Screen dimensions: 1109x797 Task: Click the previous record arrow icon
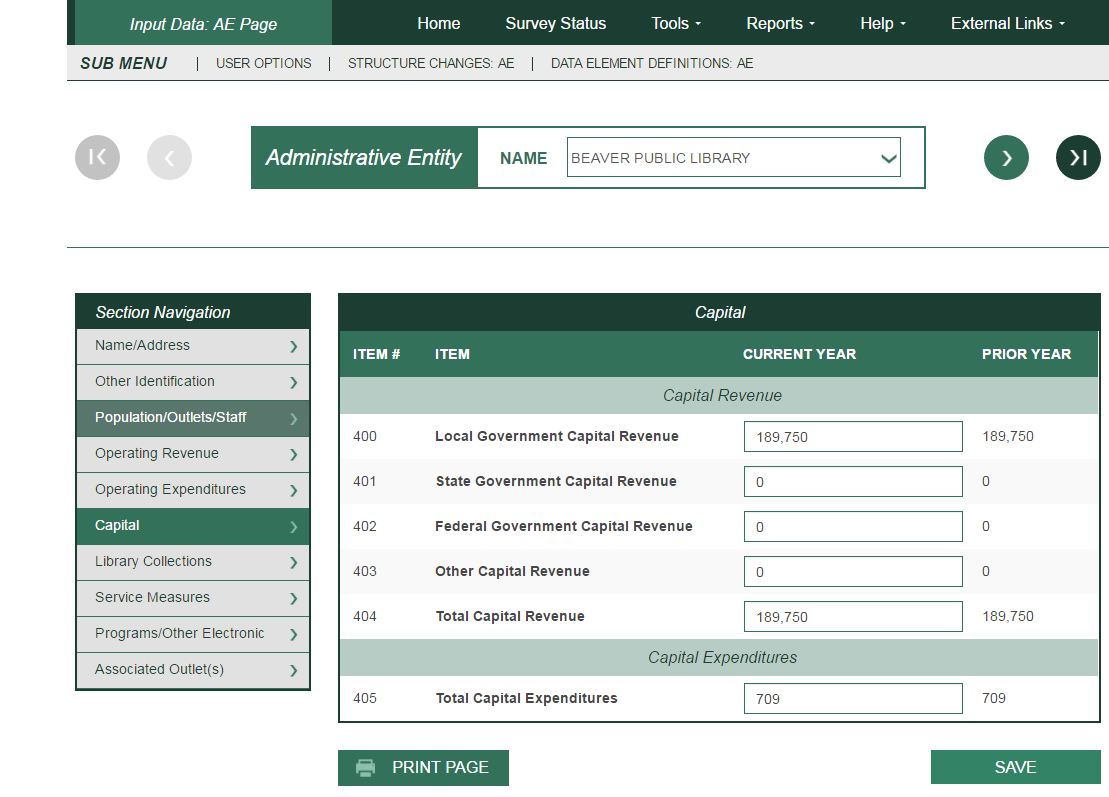pyautogui.click(x=169, y=157)
